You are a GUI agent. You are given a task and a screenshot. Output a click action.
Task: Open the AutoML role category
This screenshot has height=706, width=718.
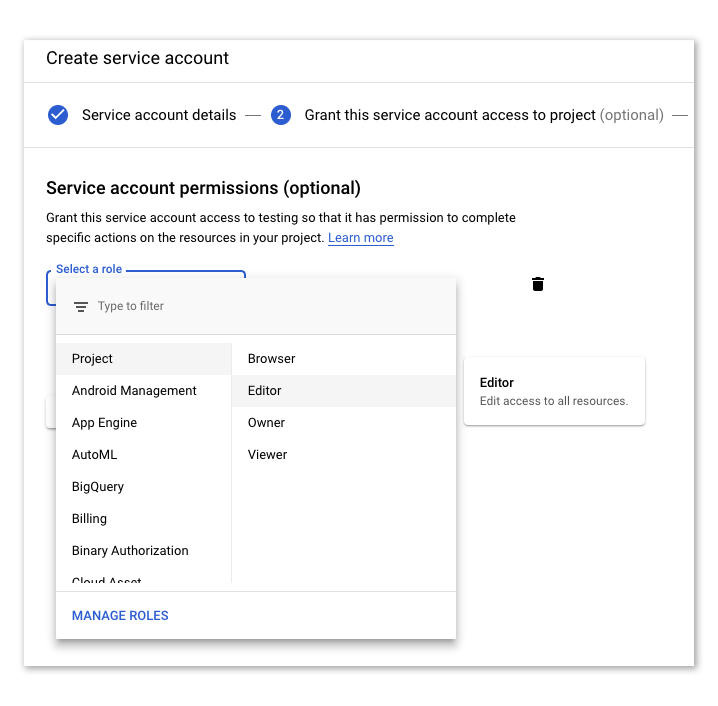[x=94, y=455]
